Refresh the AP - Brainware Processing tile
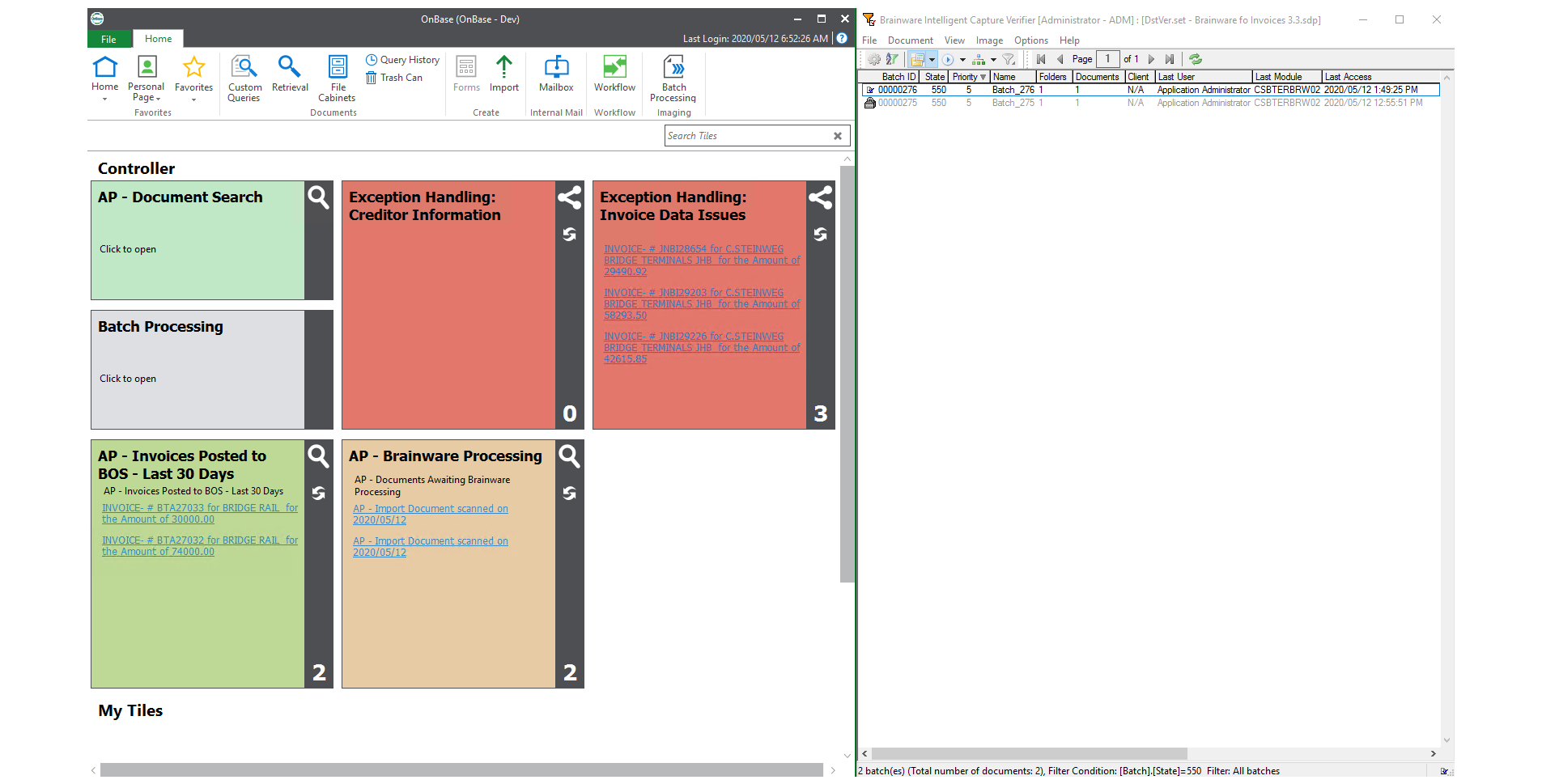Image resolution: width=1542 pixels, height=784 pixels. [570, 494]
